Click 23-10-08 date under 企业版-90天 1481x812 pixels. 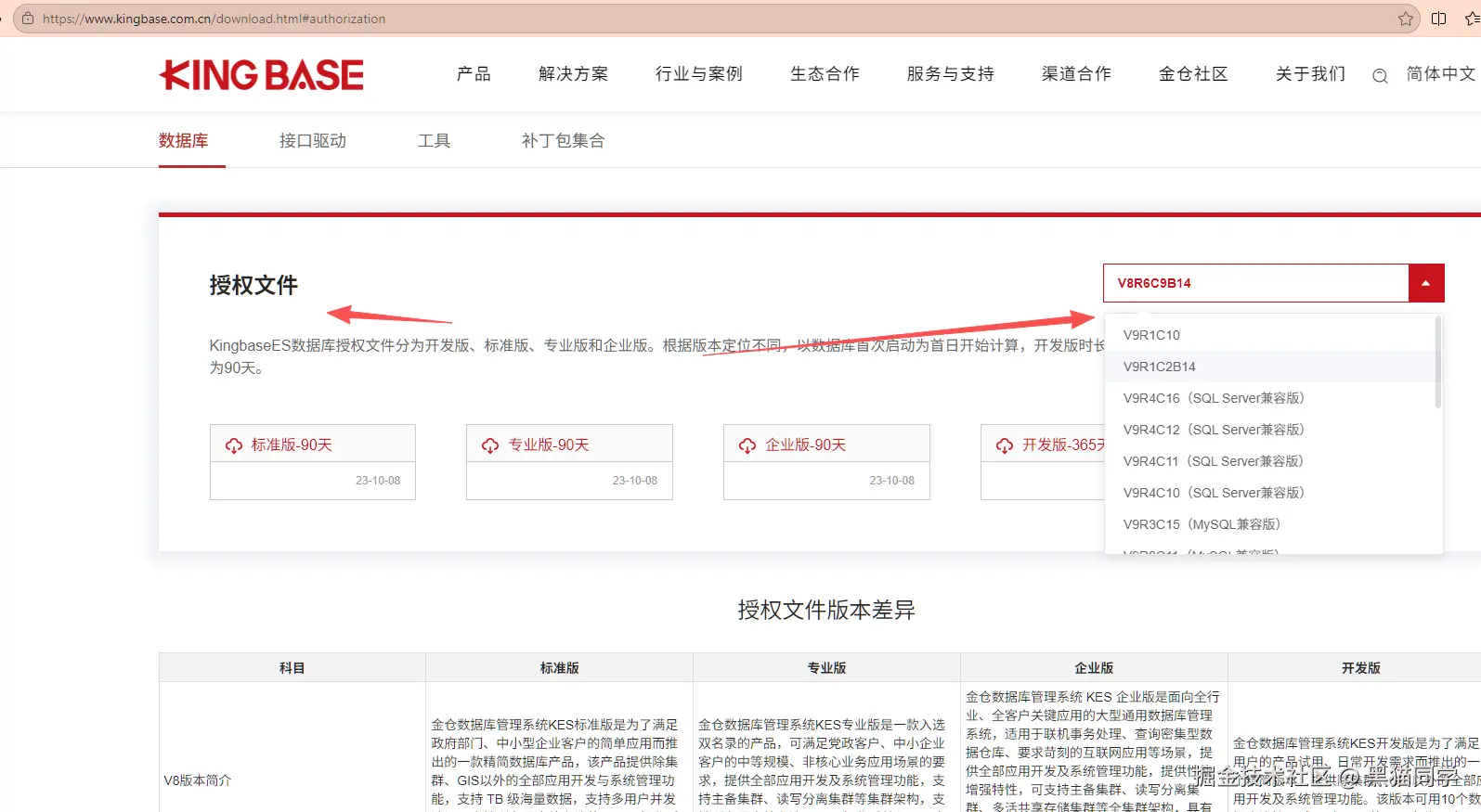point(892,481)
